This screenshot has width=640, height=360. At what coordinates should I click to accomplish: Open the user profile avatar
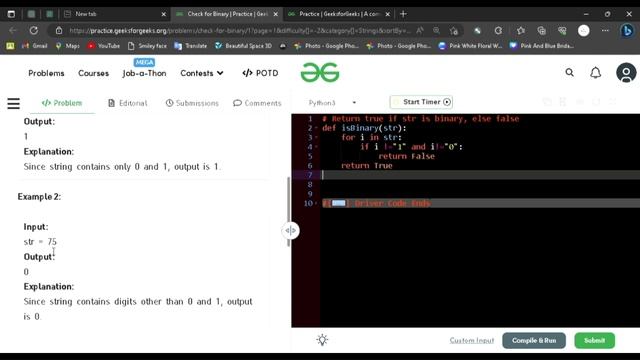tap(626, 73)
